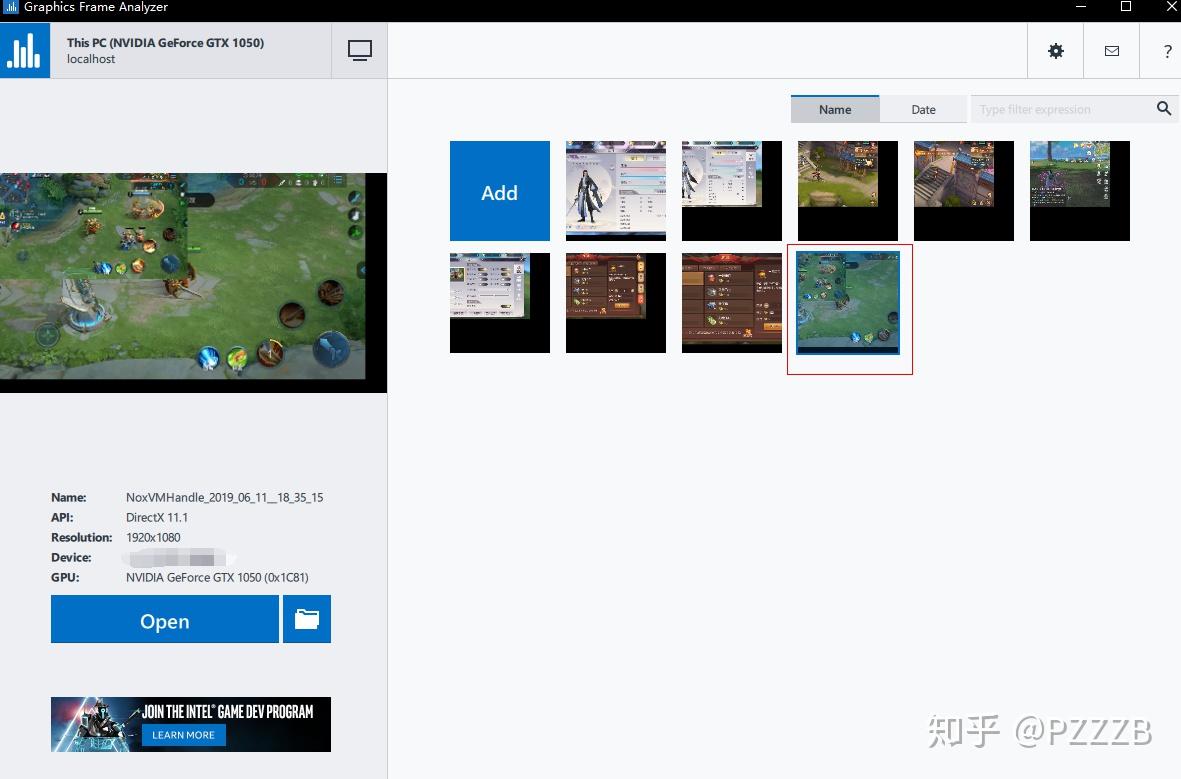Image resolution: width=1181 pixels, height=779 pixels.
Task: Click the Graphics Frame Analyzer logo icon
Action: click(25, 50)
